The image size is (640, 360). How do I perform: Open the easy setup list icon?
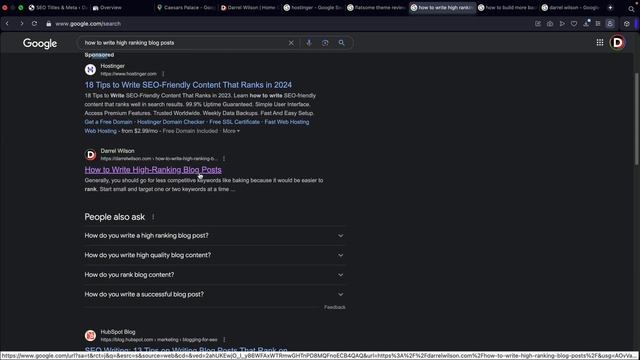click(598, 24)
